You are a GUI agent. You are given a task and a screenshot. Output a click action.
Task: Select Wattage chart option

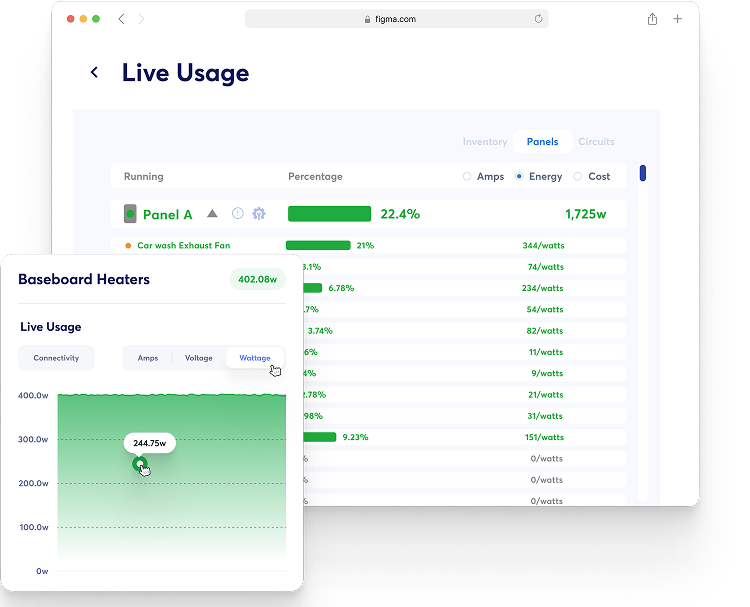[x=254, y=358]
